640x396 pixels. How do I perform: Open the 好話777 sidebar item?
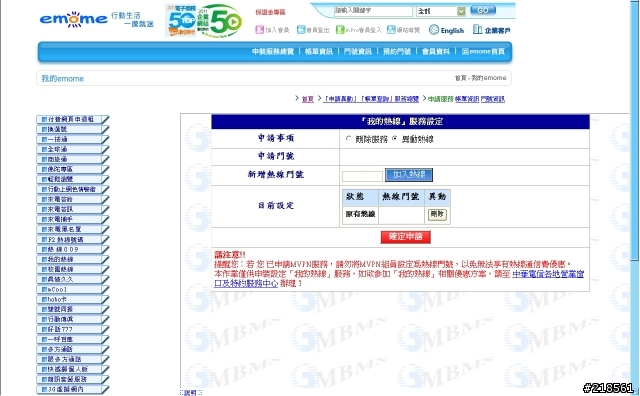73,329
